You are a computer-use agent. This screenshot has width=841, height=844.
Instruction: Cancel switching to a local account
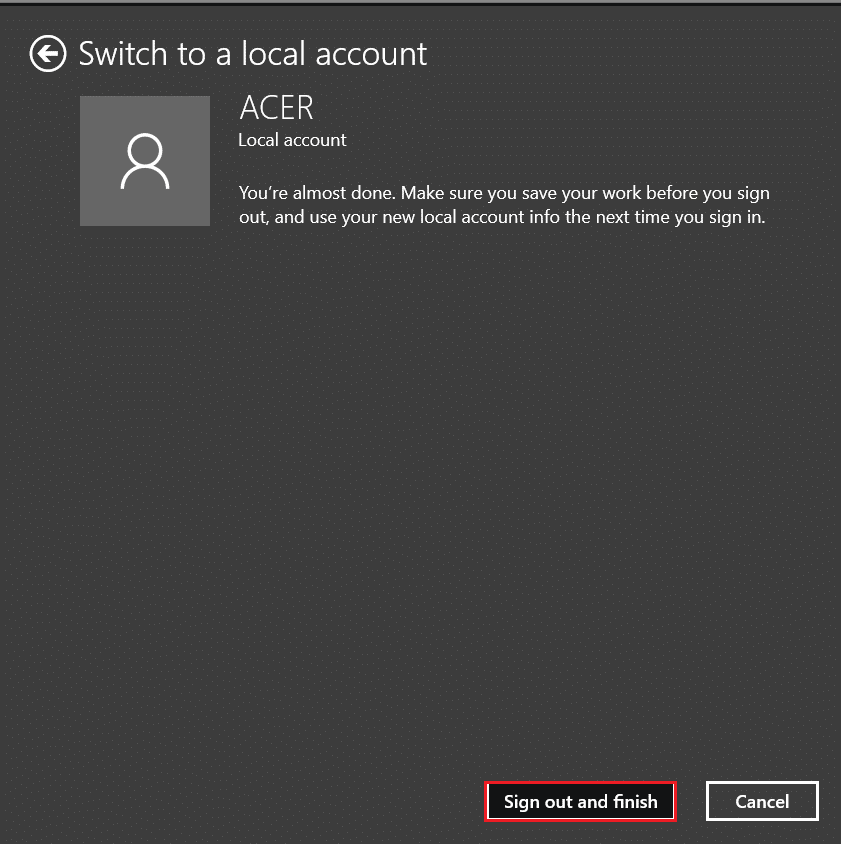click(762, 801)
